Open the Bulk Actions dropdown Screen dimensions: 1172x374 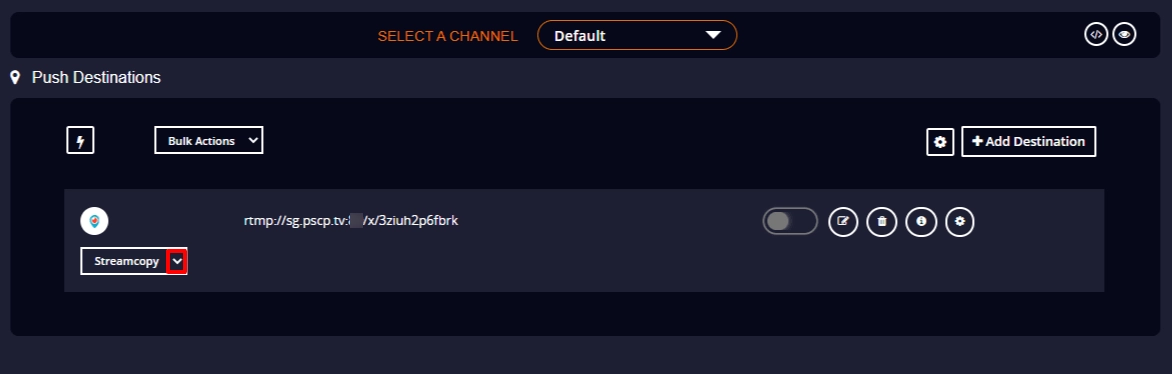click(209, 141)
